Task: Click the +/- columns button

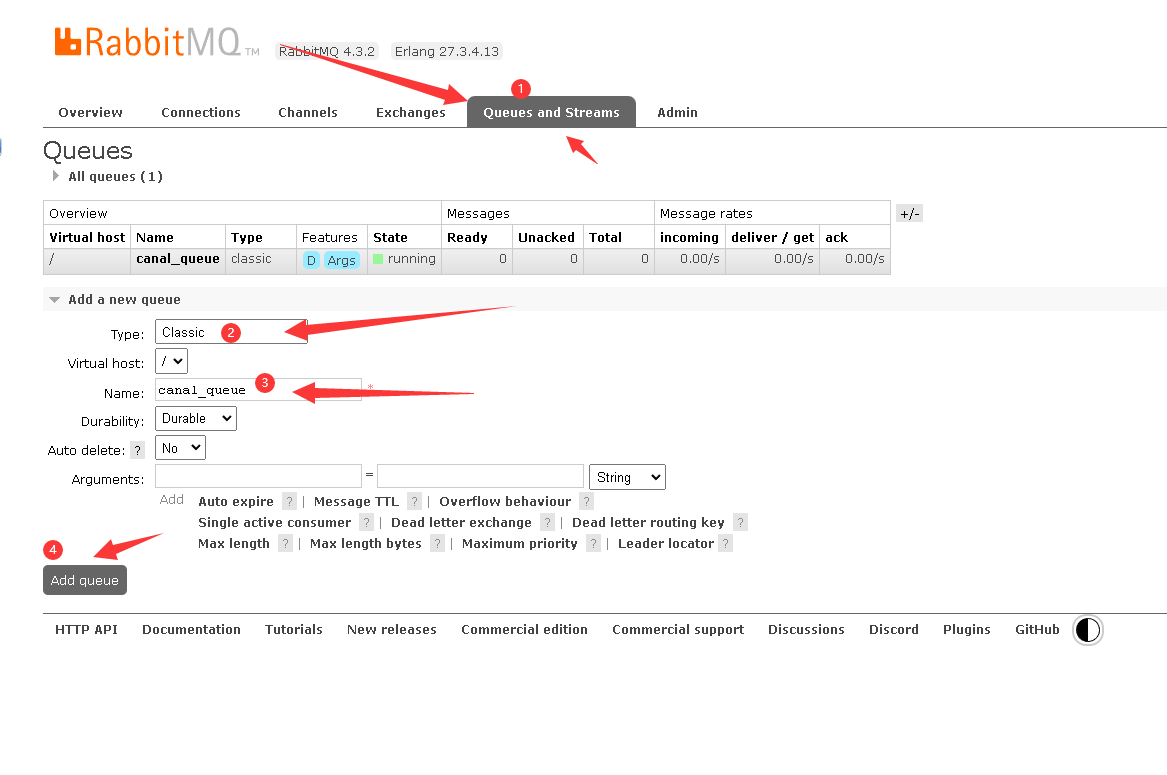Action: [909, 214]
